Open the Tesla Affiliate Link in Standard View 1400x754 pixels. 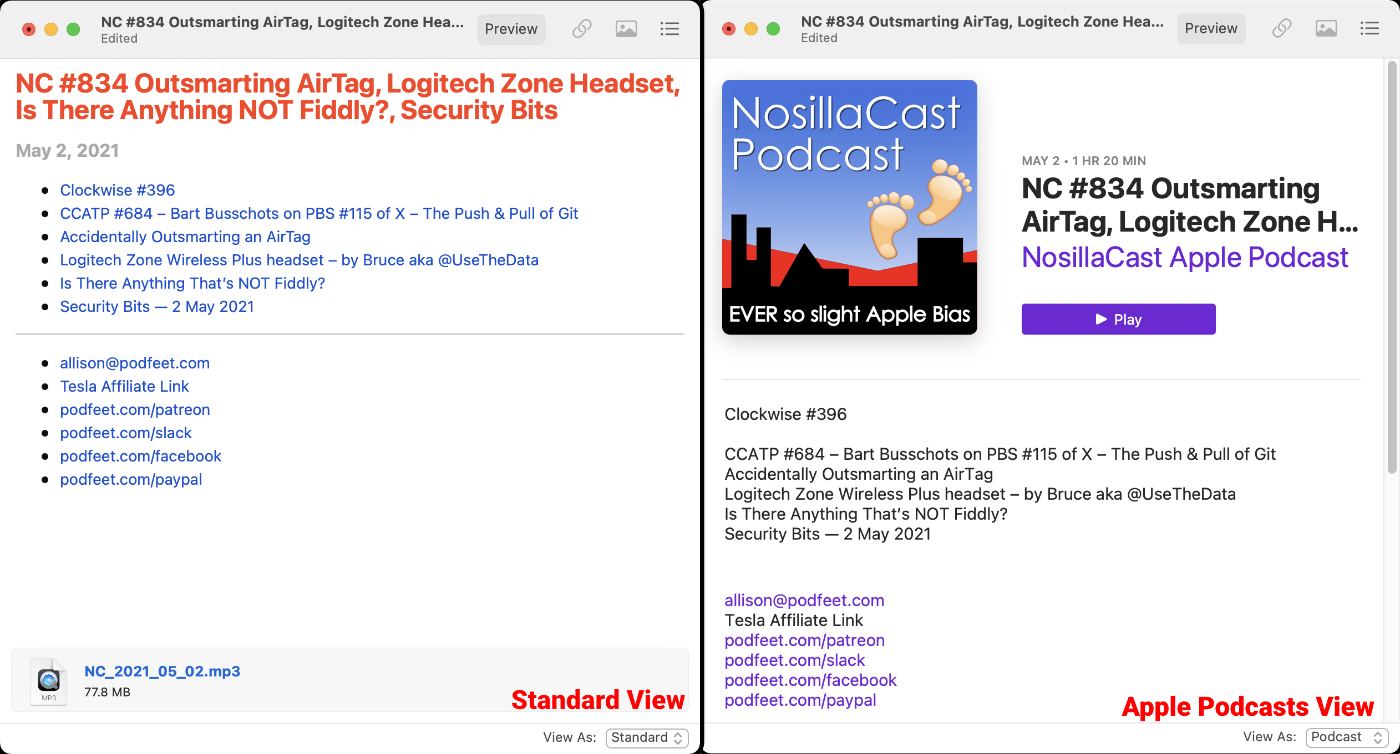pyautogui.click(x=124, y=386)
